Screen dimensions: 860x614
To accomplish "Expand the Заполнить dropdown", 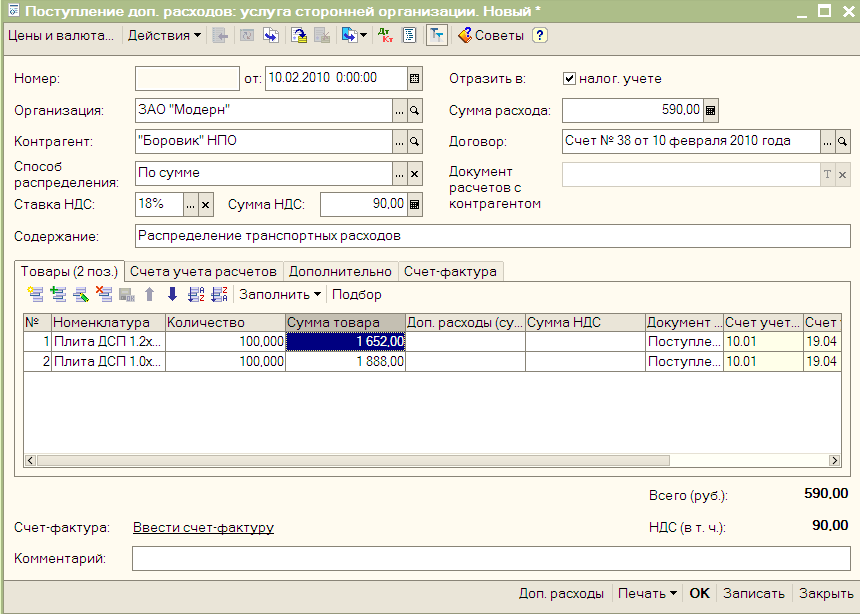I will point(280,295).
